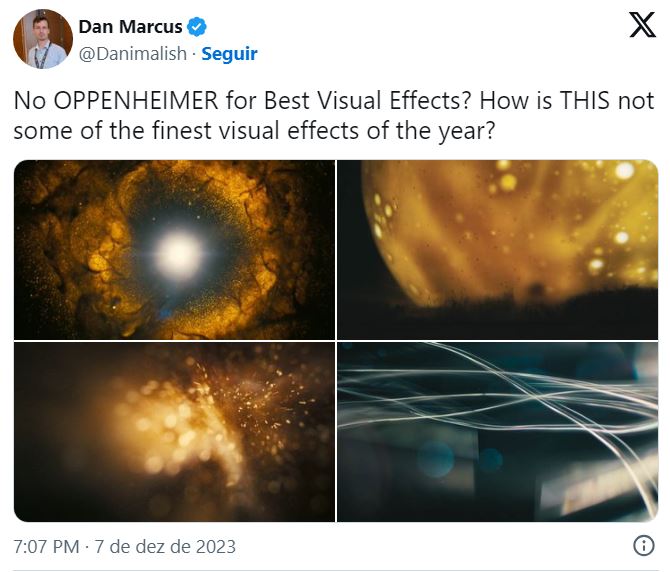View the golden sparks bokeh image
Viewport: 670px width, 572px height.
[174, 432]
